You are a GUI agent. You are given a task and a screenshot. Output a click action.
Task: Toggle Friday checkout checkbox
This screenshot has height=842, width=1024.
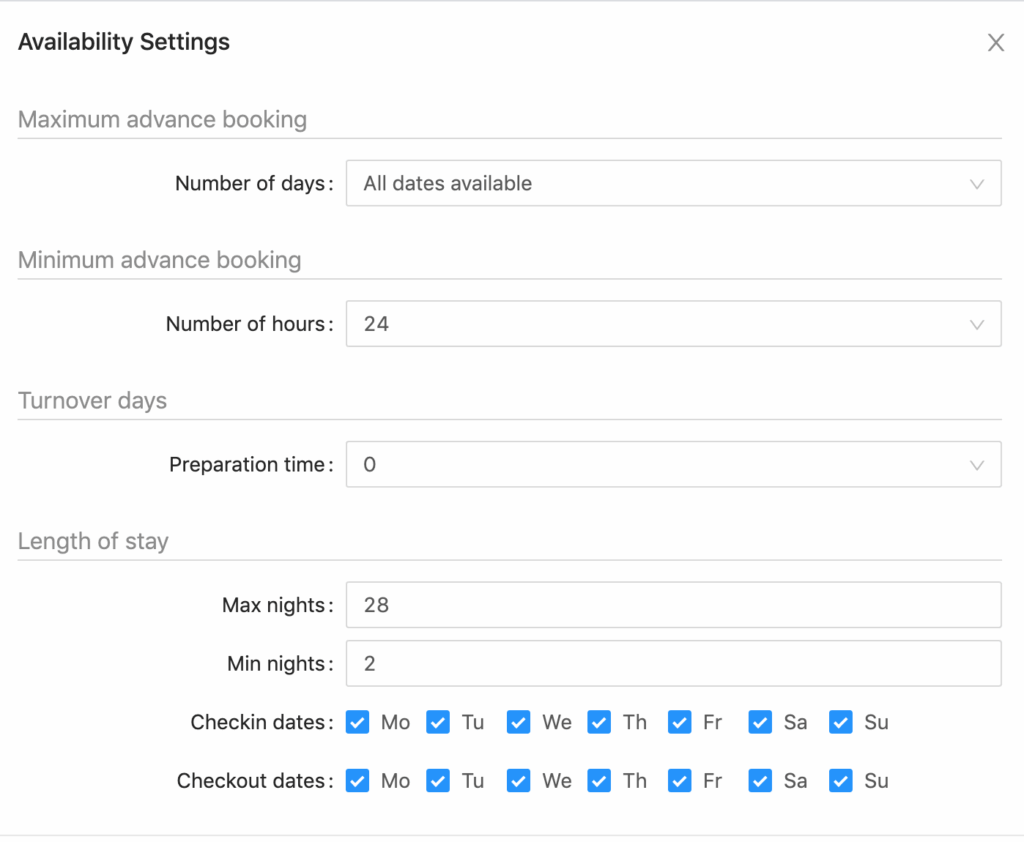coord(680,781)
